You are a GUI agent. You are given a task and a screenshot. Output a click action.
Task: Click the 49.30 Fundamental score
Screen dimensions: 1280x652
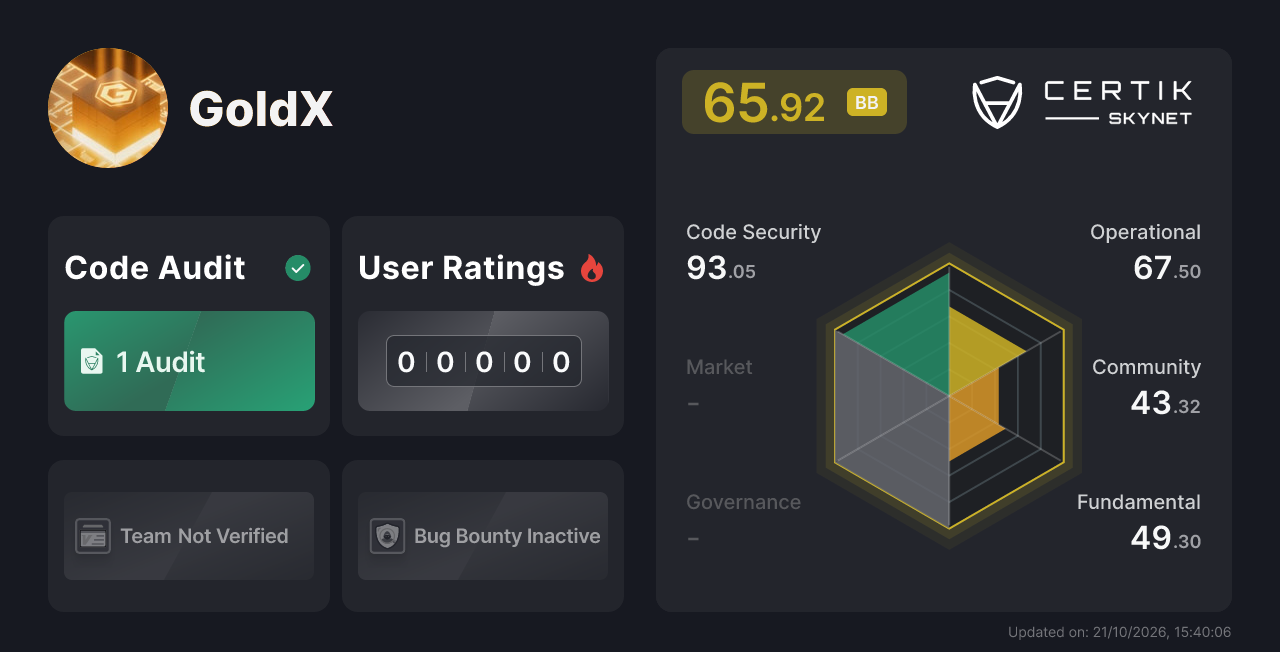pos(1166,538)
